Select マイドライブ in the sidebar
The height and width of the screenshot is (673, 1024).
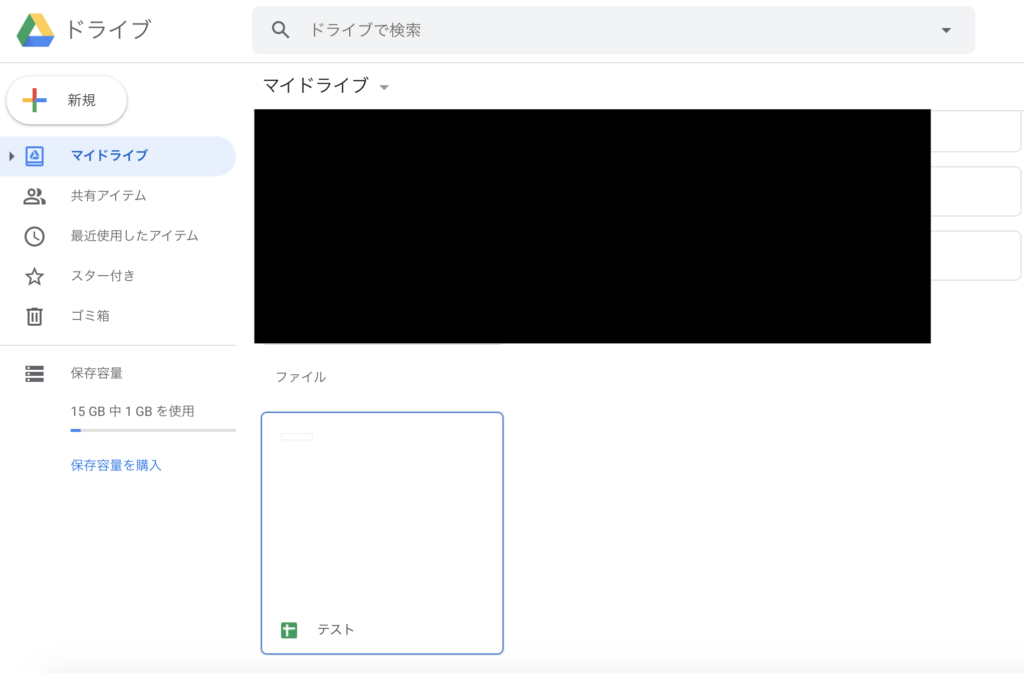point(109,156)
